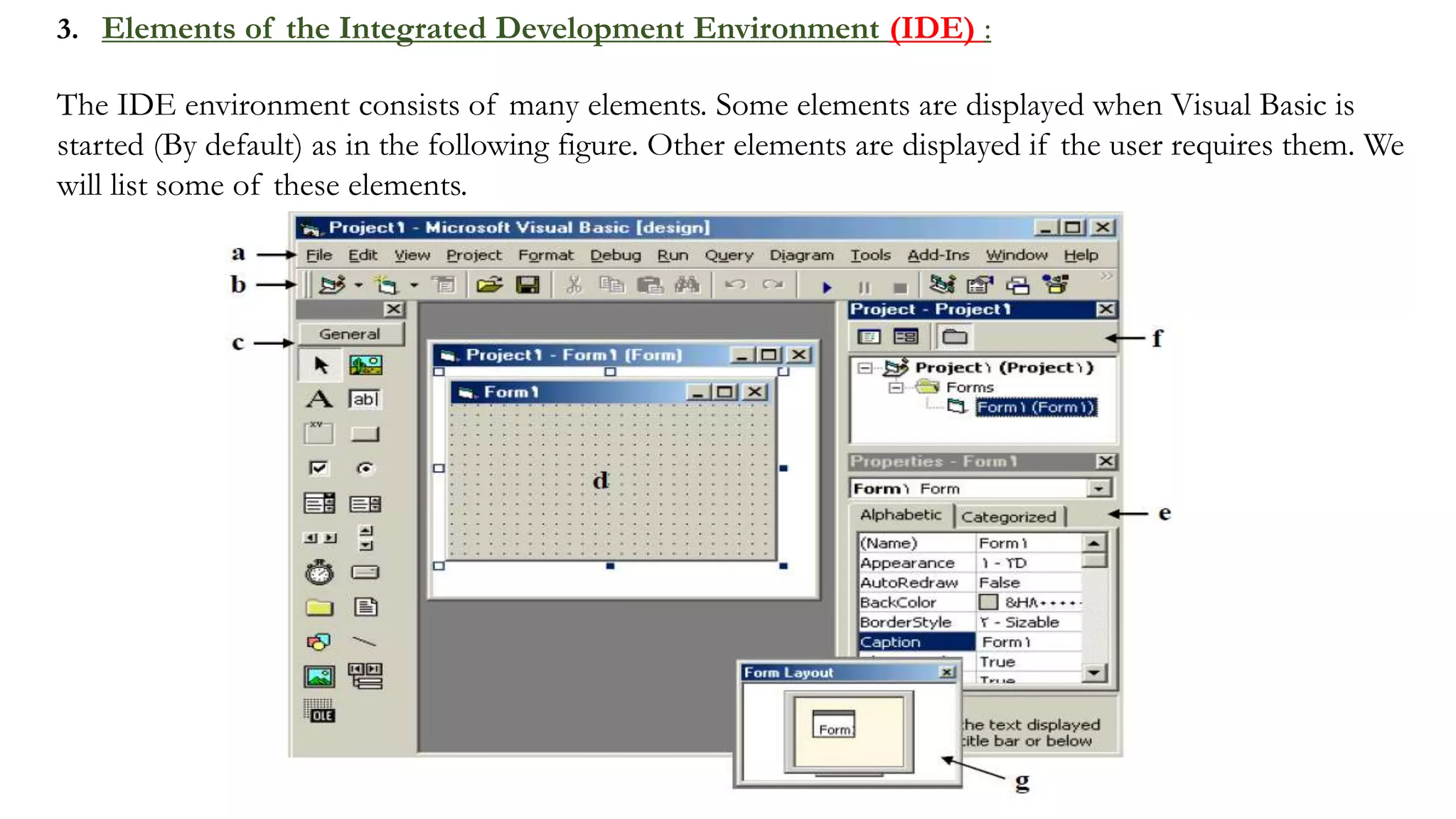The image size is (1456, 819).
Task: Select the TextBox tool (ab|)
Action: tap(365, 399)
